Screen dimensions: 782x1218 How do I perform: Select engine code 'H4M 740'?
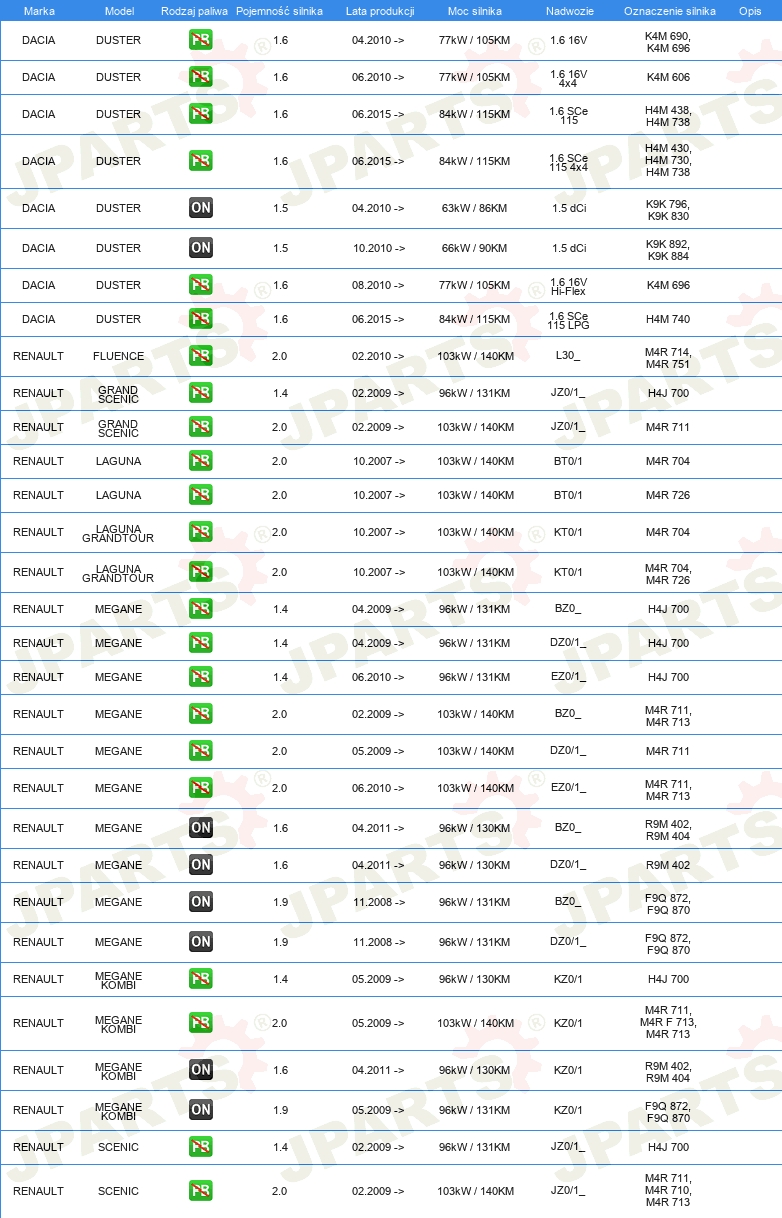pos(669,319)
